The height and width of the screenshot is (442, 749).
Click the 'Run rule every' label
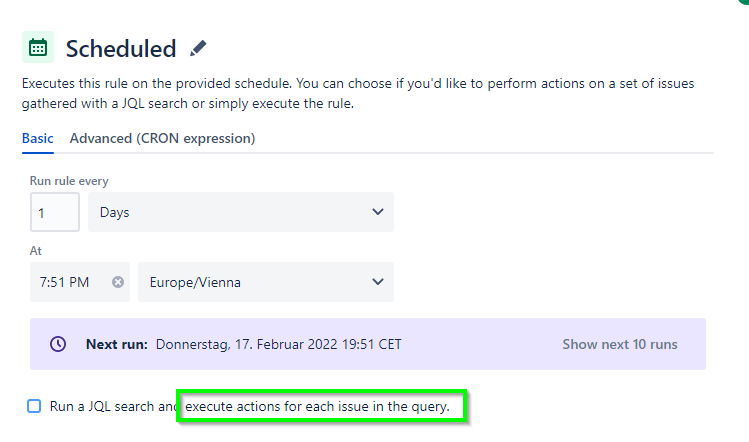69,181
